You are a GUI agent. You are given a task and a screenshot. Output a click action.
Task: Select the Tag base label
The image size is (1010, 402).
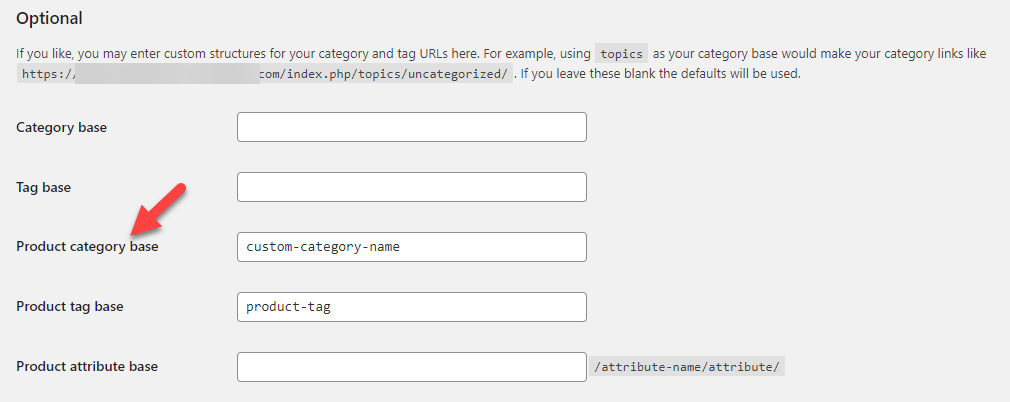(43, 187)
